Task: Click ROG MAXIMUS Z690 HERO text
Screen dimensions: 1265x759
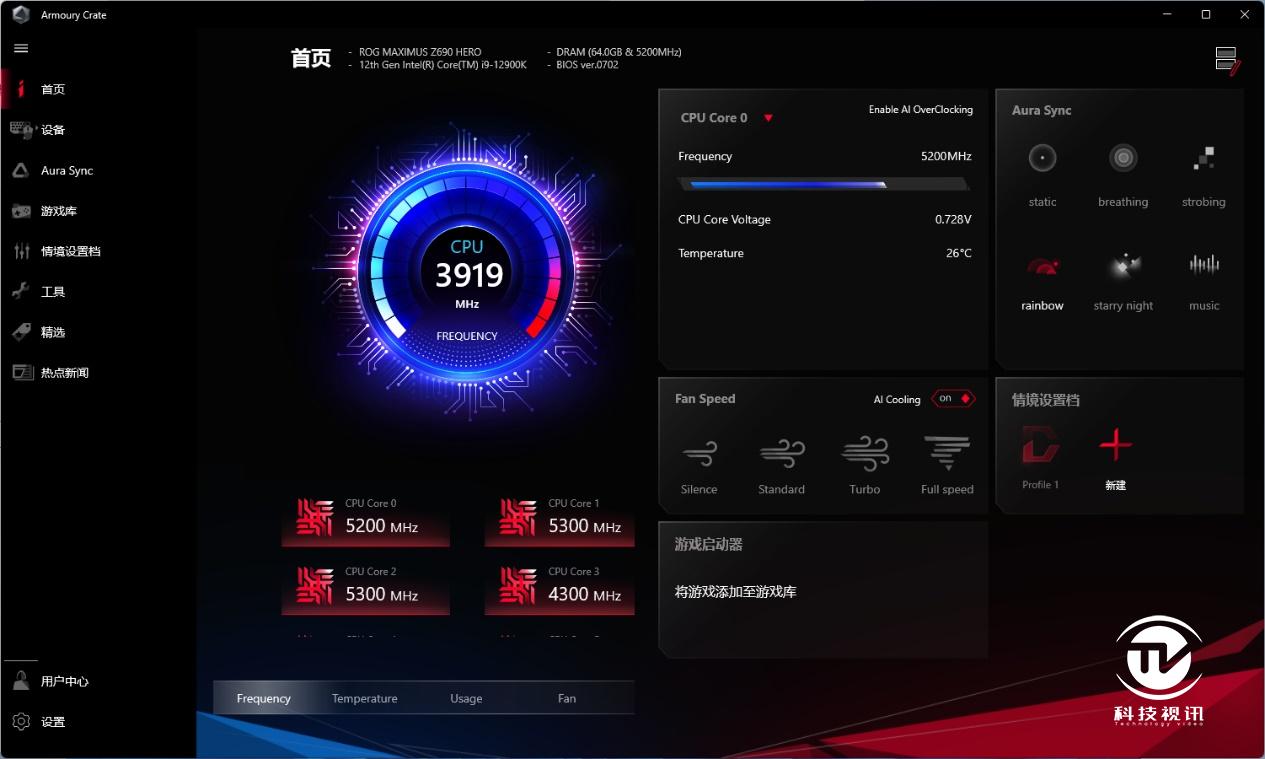Action: [420, 52]
